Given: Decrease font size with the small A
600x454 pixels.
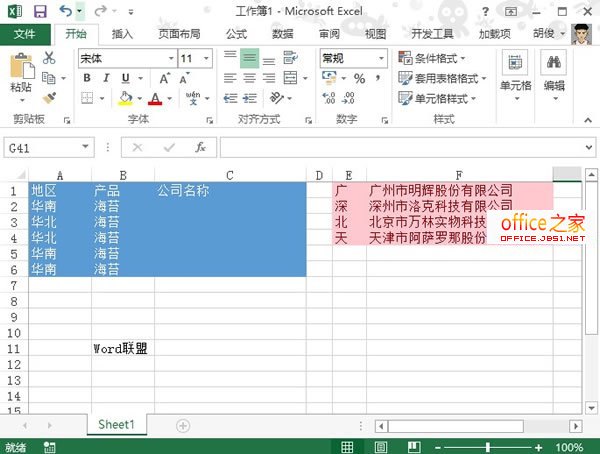Looking at the screenshot, I should (x=184, y=78).
